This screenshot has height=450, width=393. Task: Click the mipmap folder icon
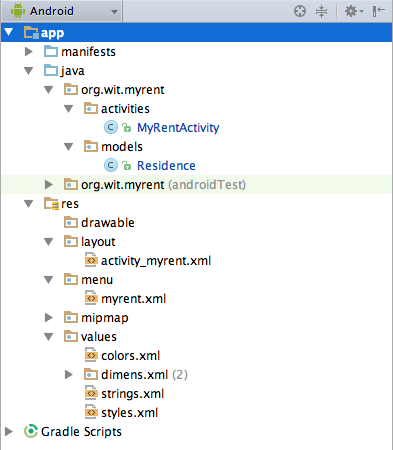(x=71, y=317)
